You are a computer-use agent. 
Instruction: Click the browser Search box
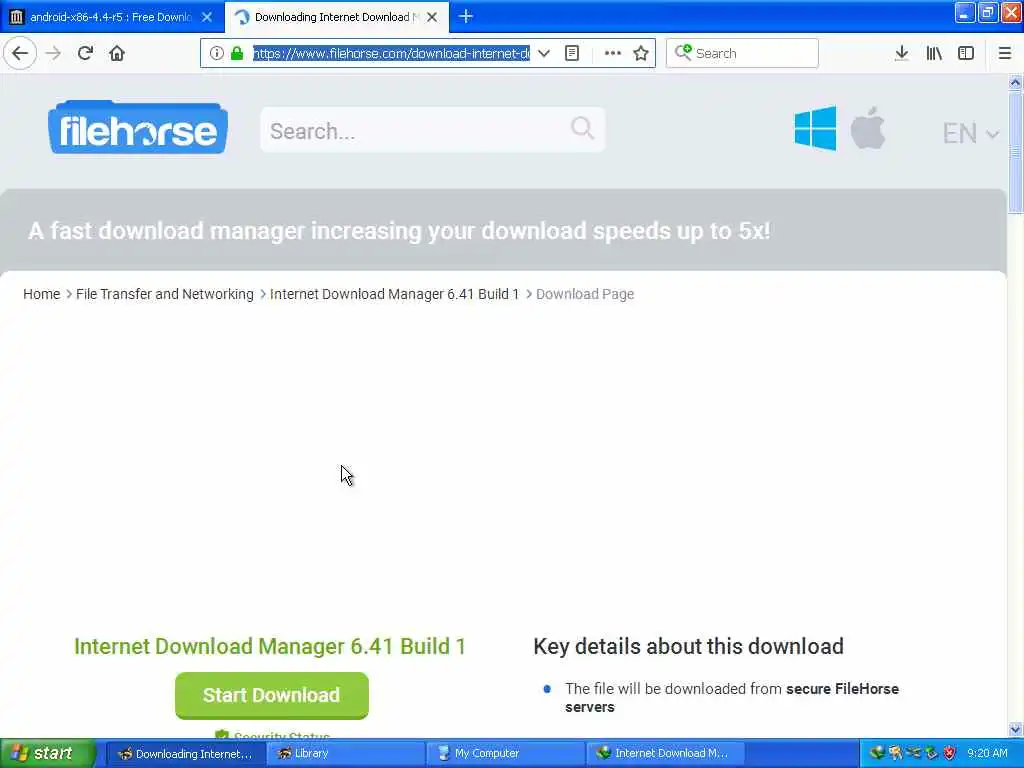coord(743,53)
